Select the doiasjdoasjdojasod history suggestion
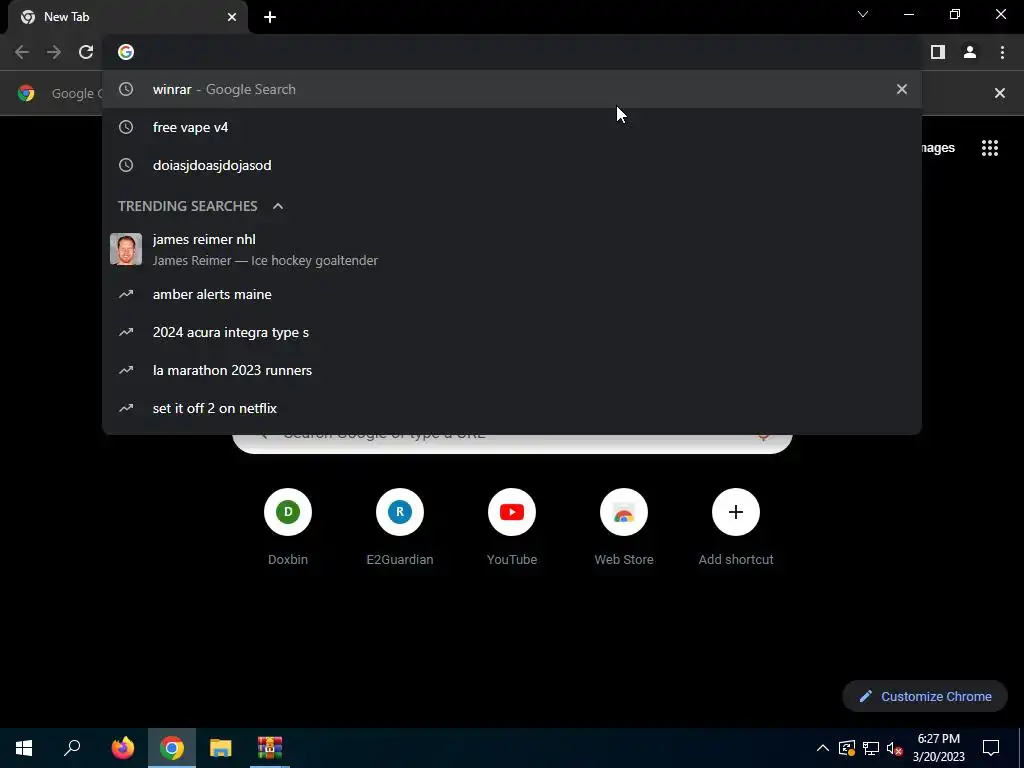Image resolution: width=1024 pixels, height=768 pixels. click(x=512, y=165)
